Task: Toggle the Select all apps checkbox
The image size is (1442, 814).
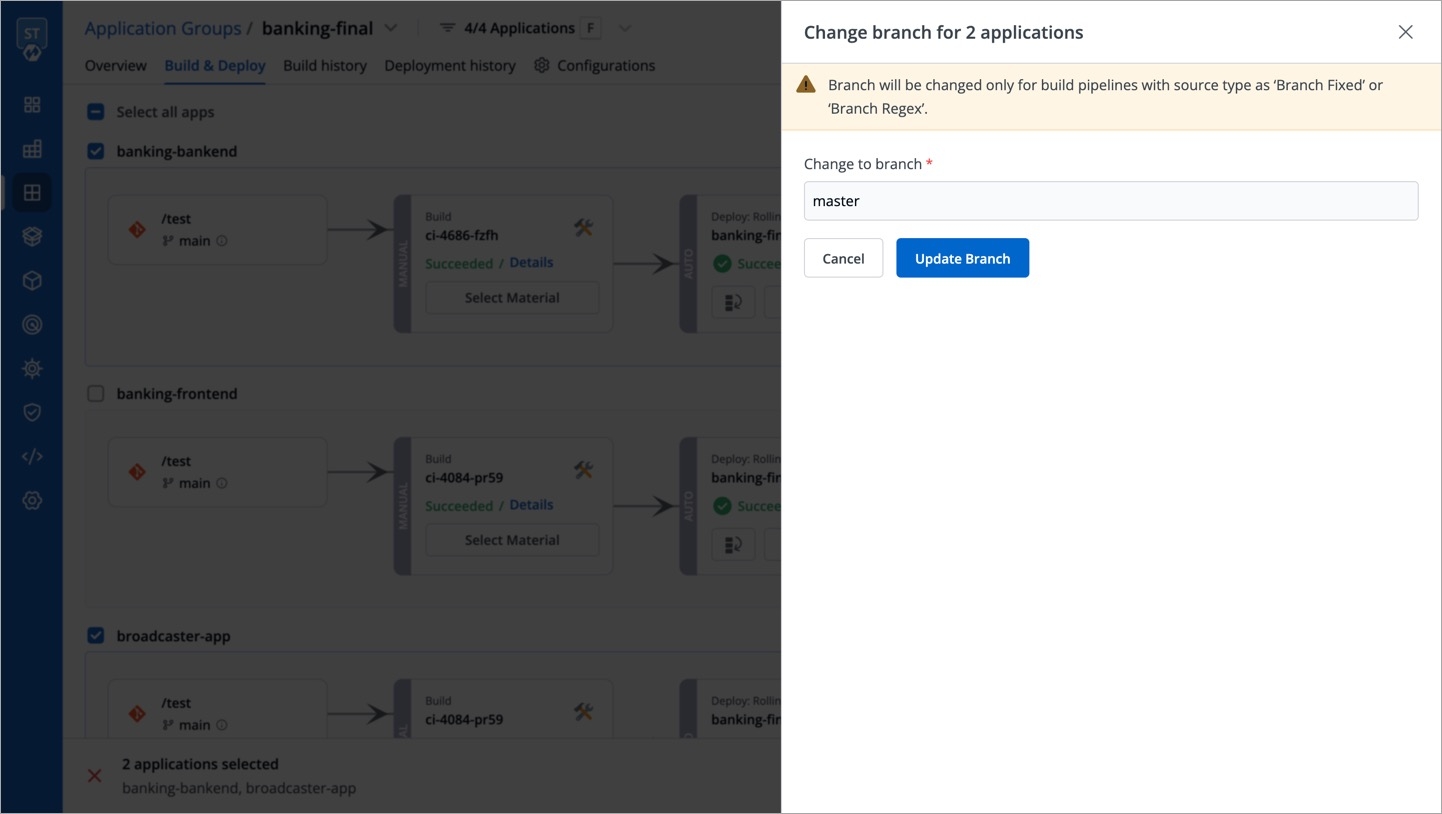Action: pos(96,112)
